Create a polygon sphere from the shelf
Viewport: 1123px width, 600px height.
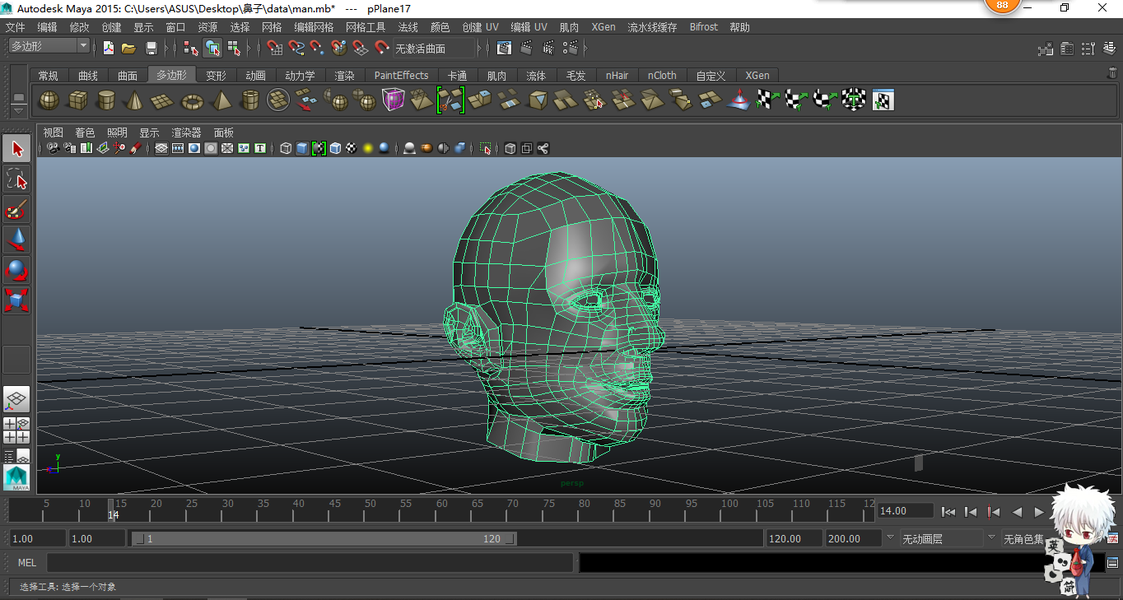[x=48, y=100]
